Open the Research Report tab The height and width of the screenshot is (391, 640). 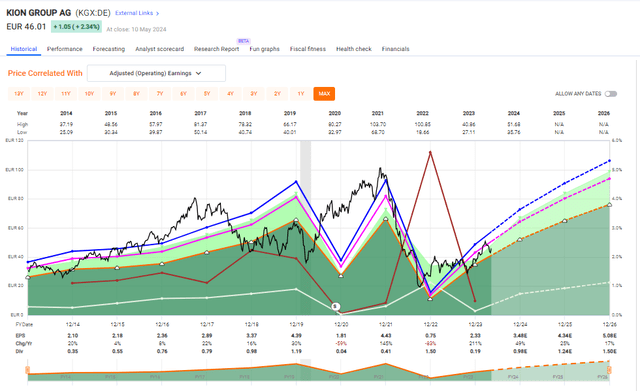pos(216,49)
